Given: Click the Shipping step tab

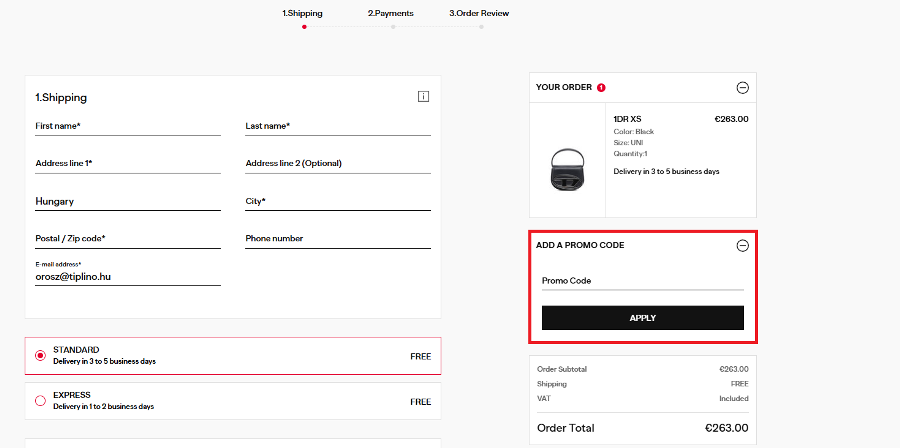Looking at the screenshot, I should (302, 14).
